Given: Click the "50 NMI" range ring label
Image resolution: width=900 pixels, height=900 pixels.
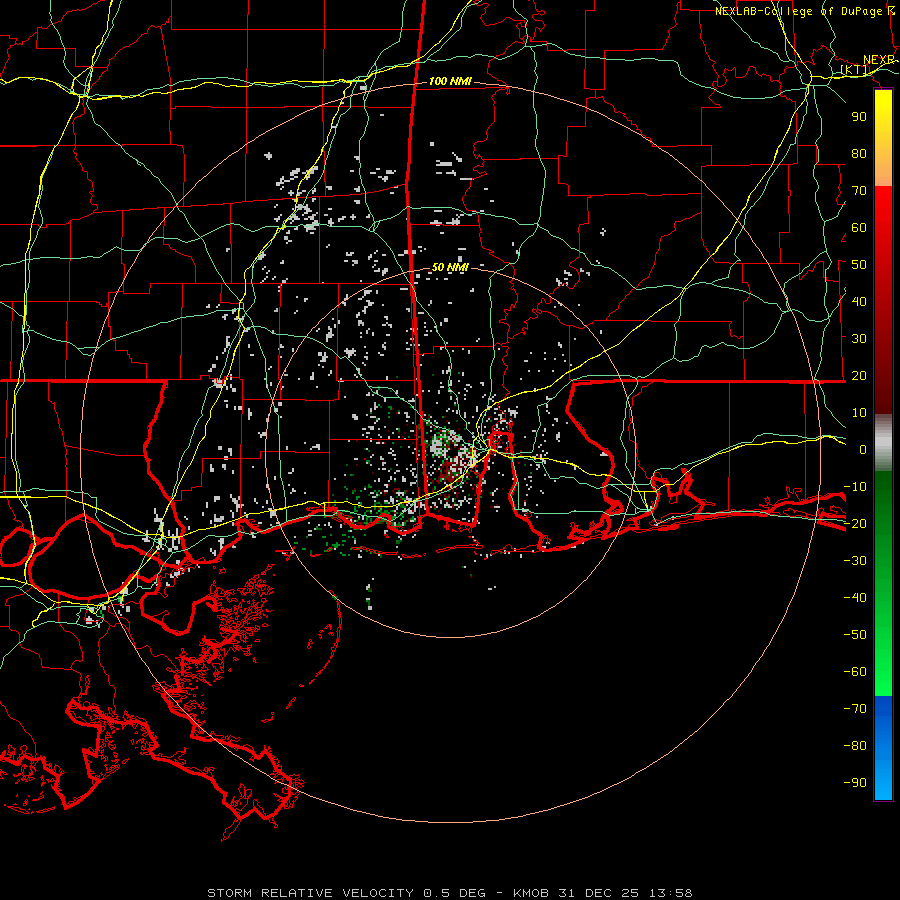Looking at the screenshot, I should (450, 267).
